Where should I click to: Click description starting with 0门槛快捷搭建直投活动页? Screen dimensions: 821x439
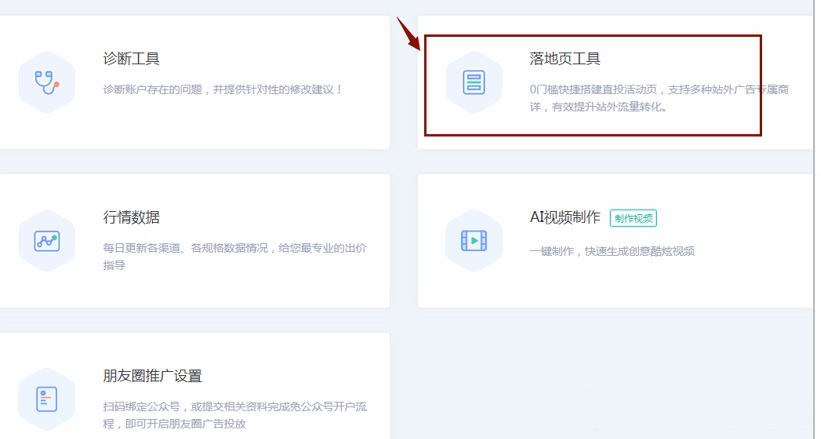coord(659,98)
